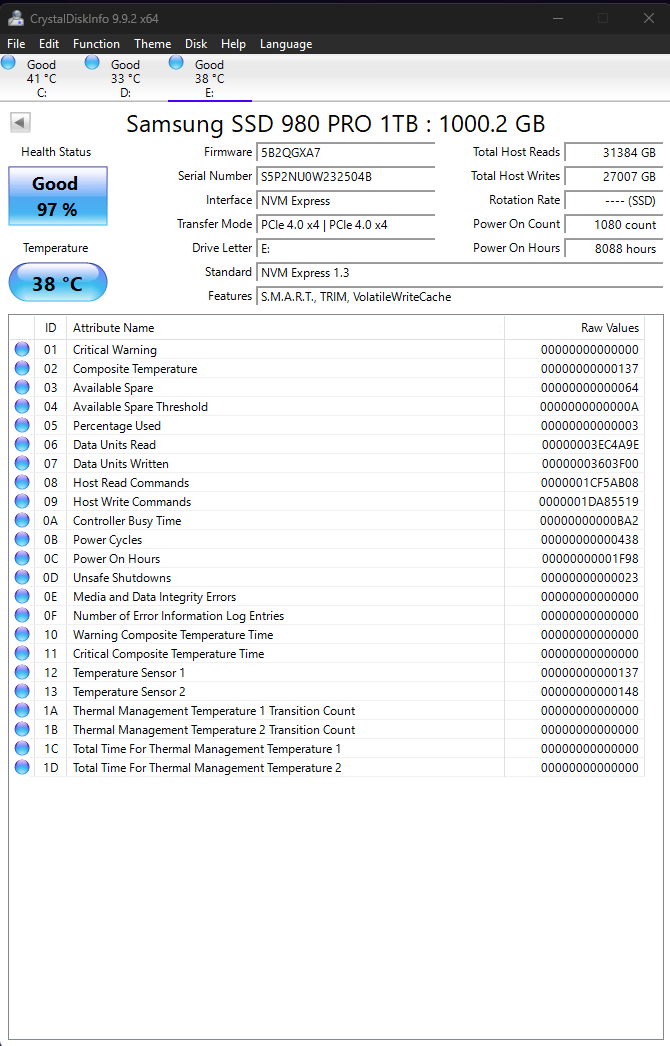Click status orb for Controller Busy Time
Viewport: 670px width, 1046px height.
(x=22, y=520)
